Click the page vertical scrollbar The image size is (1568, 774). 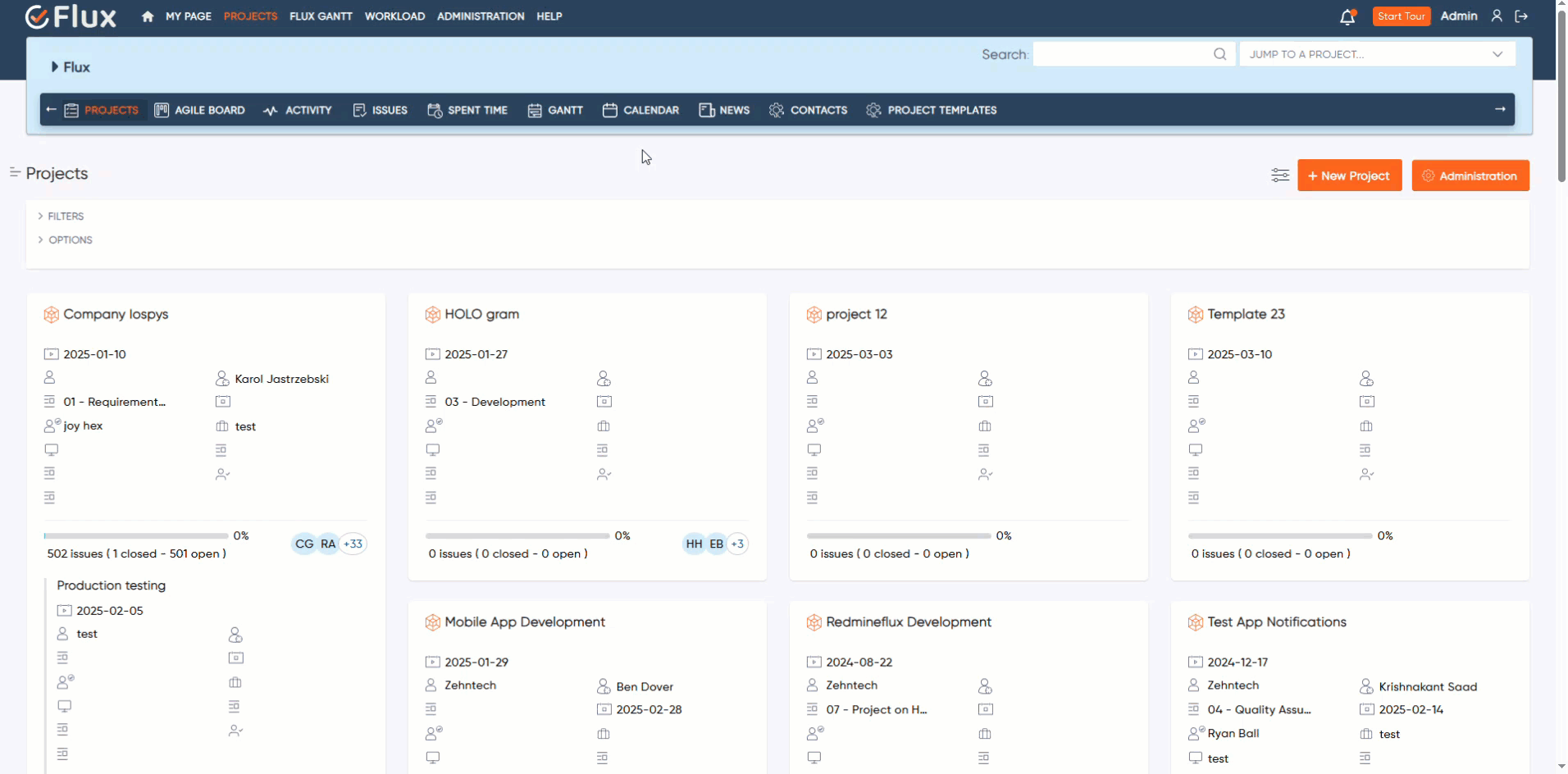[x=1561, y=97]
